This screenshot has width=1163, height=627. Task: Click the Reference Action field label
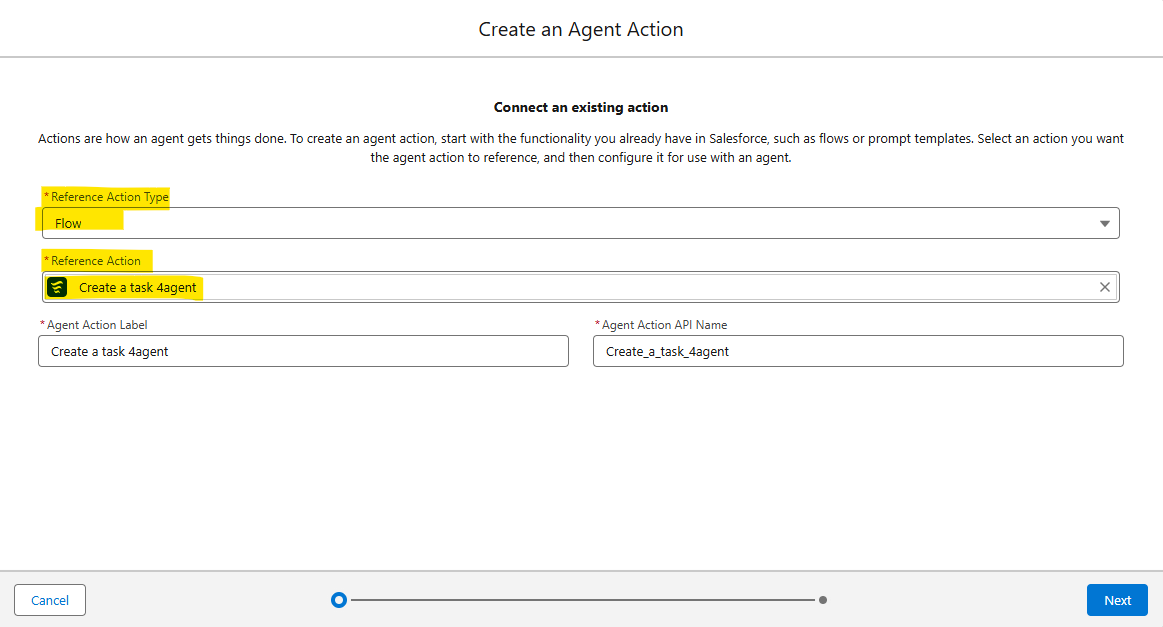(x=95, y=261)
